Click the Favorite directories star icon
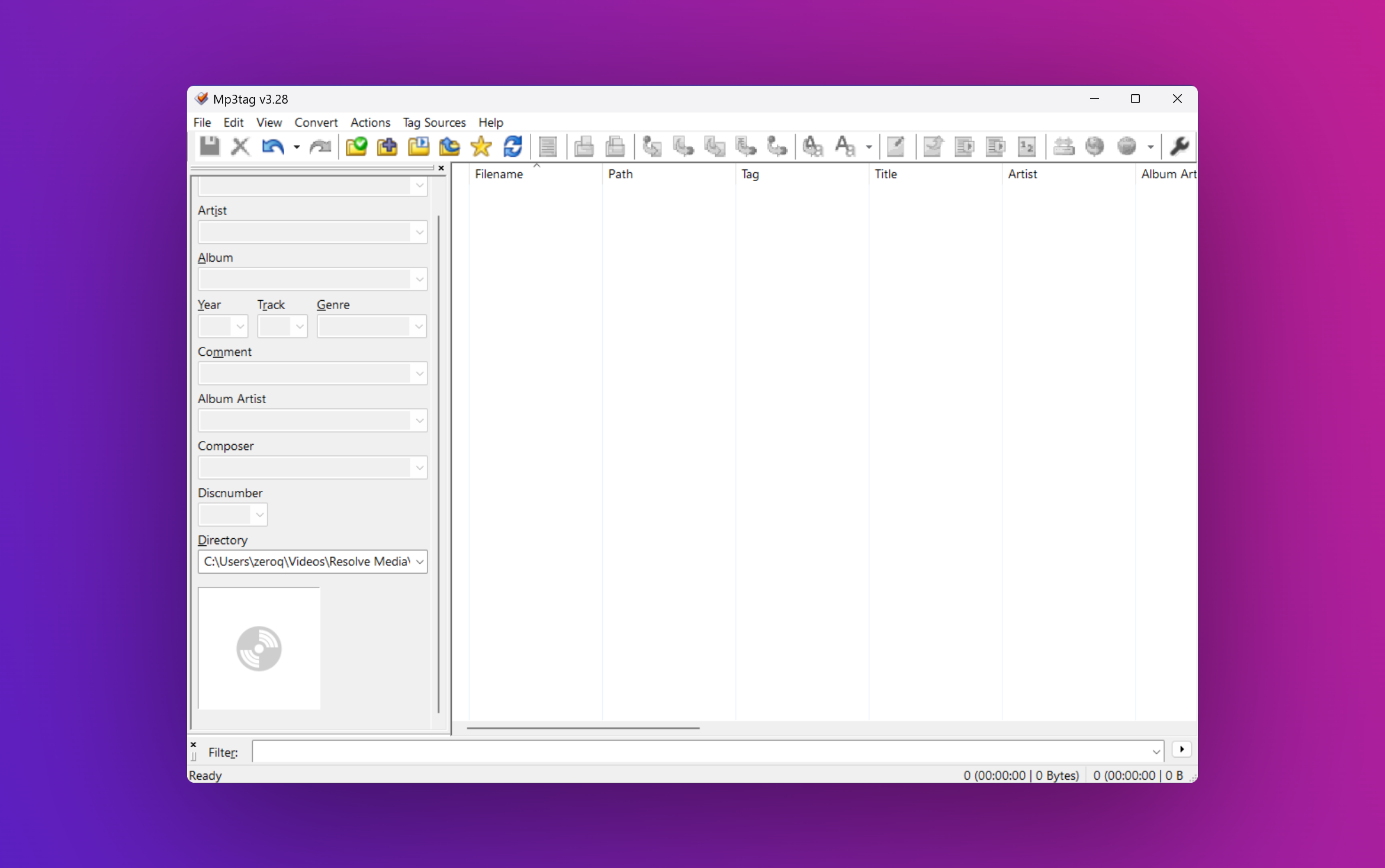The width and height of the screenshot is (1385, 868). coord(481,146)
